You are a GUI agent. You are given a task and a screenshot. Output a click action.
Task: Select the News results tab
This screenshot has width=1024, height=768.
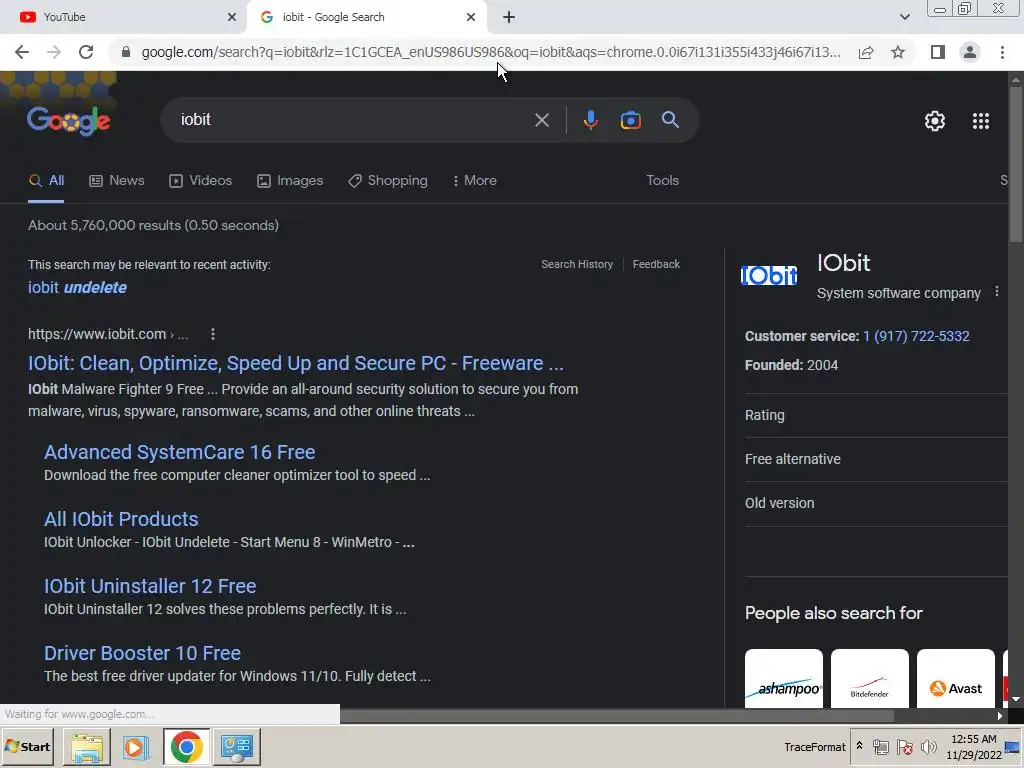click(x=117, y=181)
